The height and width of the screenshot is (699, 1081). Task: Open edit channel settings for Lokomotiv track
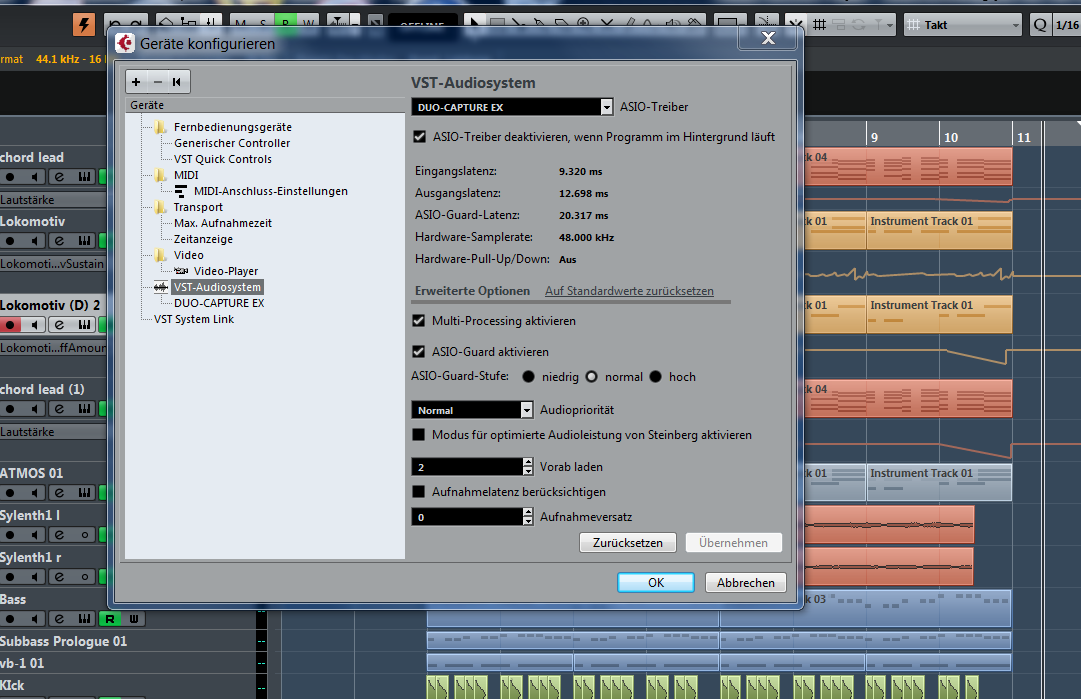(x=59, y=241)
